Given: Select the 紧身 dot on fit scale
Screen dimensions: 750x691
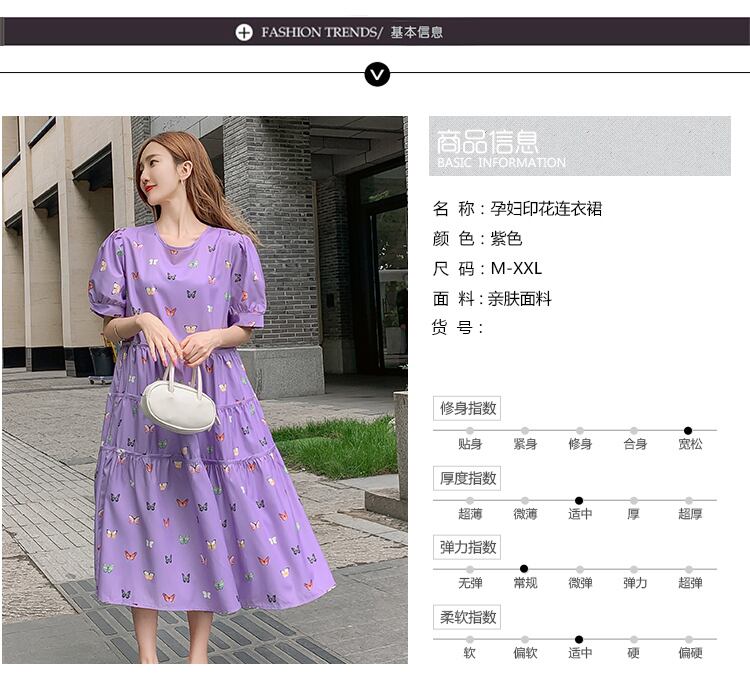Looking at the screenshot, I should click(x=525, y=430).
